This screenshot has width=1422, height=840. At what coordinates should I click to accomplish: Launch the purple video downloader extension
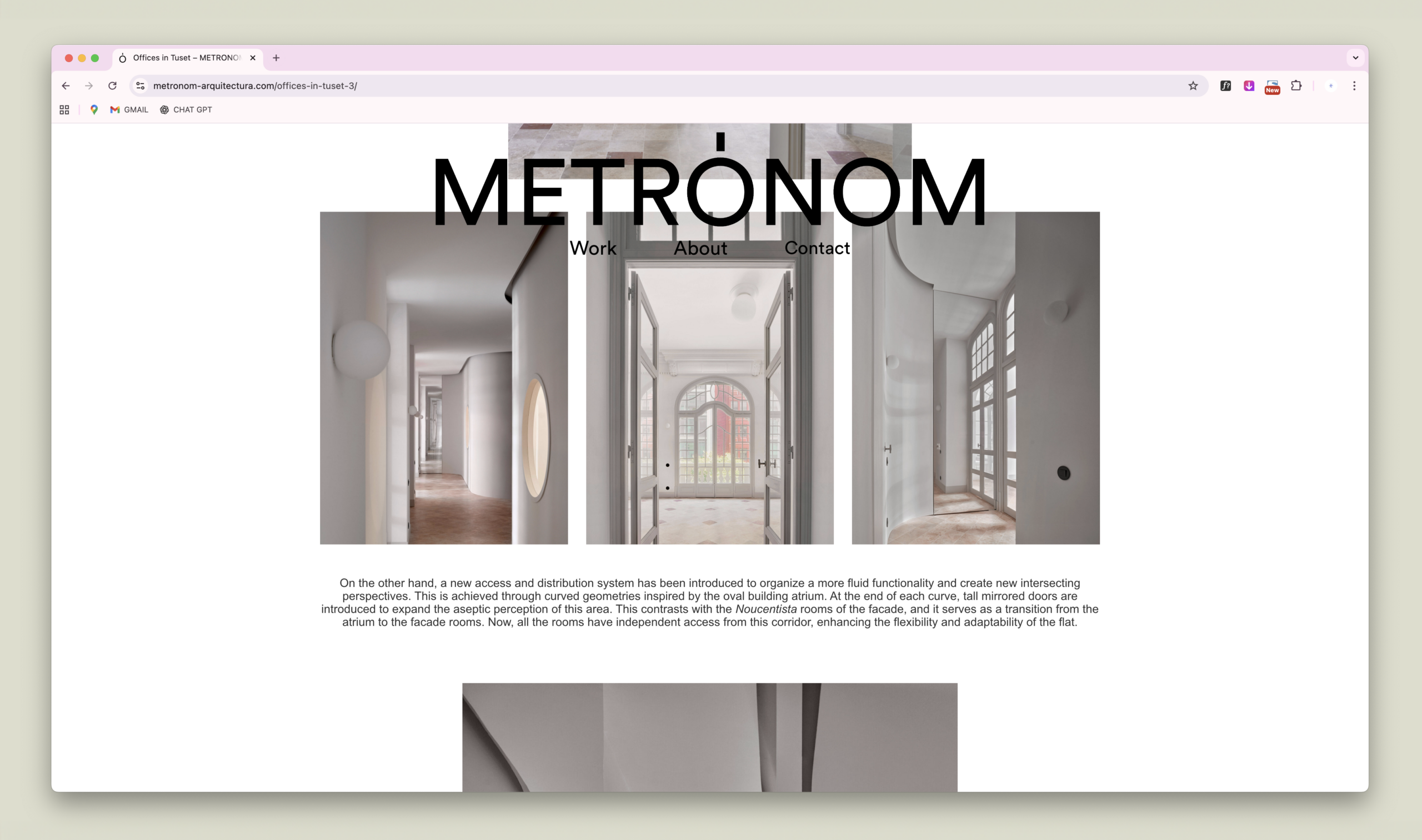tap(1248, 85)
